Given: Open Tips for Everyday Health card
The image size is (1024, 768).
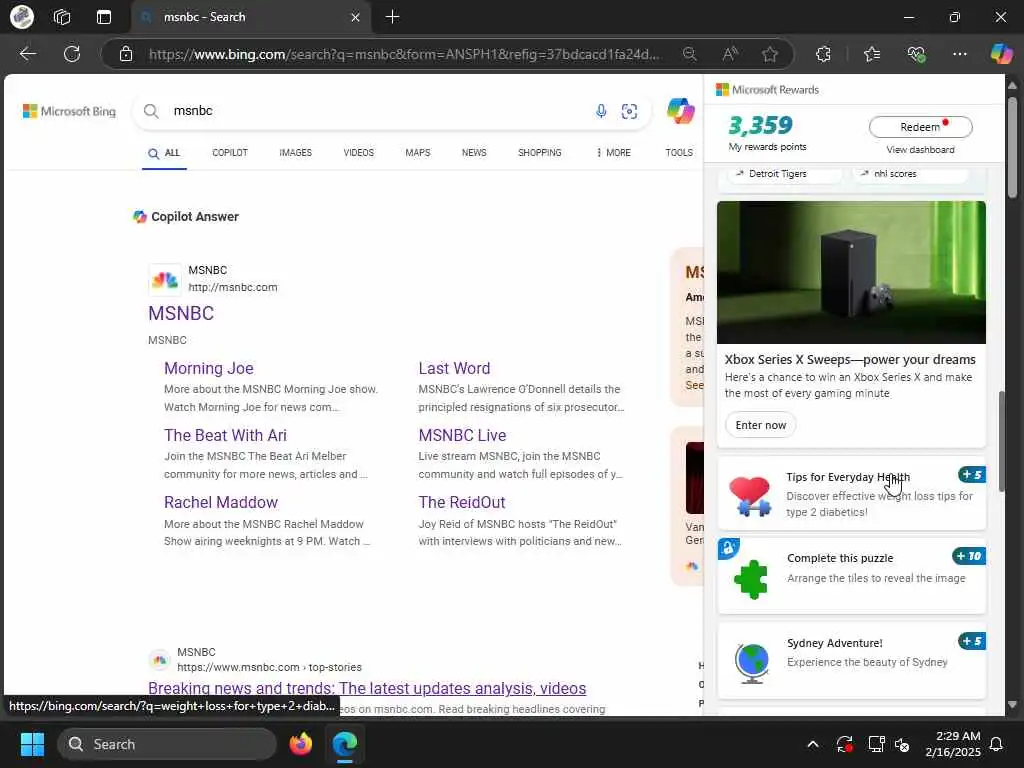Looking at the screenshot, I should point(851,493).
